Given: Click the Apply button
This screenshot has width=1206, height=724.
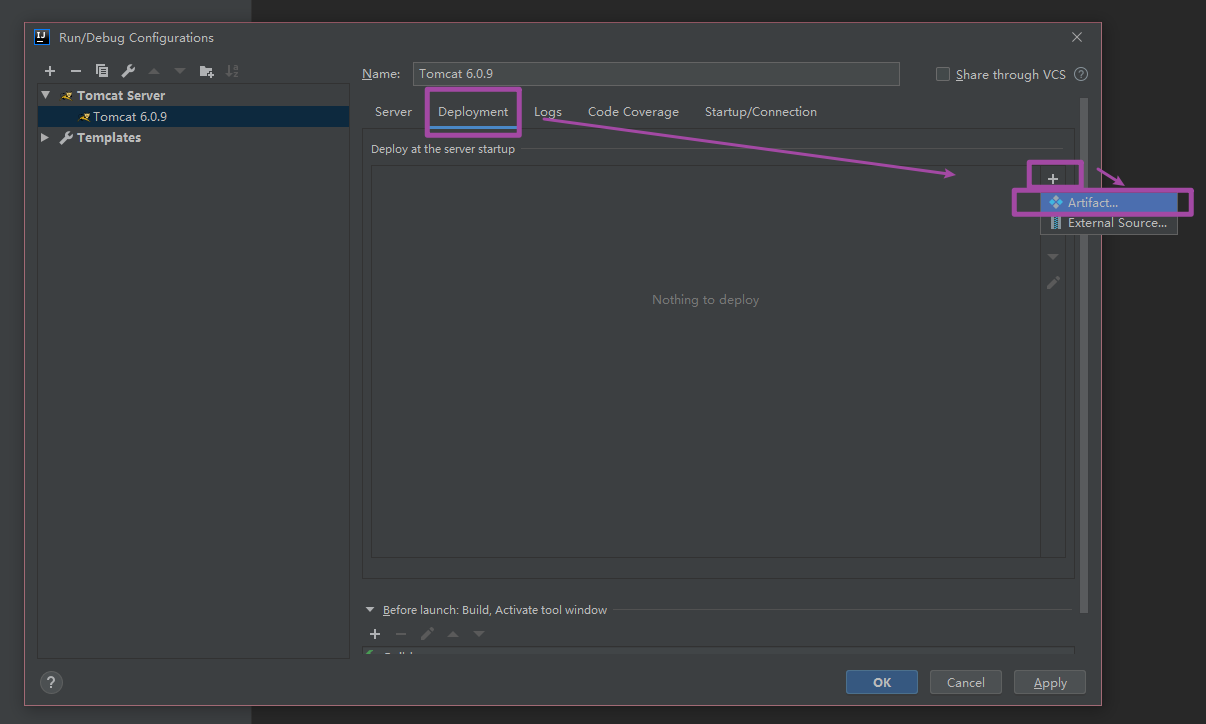Looking at the screenshot, I should (1050, 682).
